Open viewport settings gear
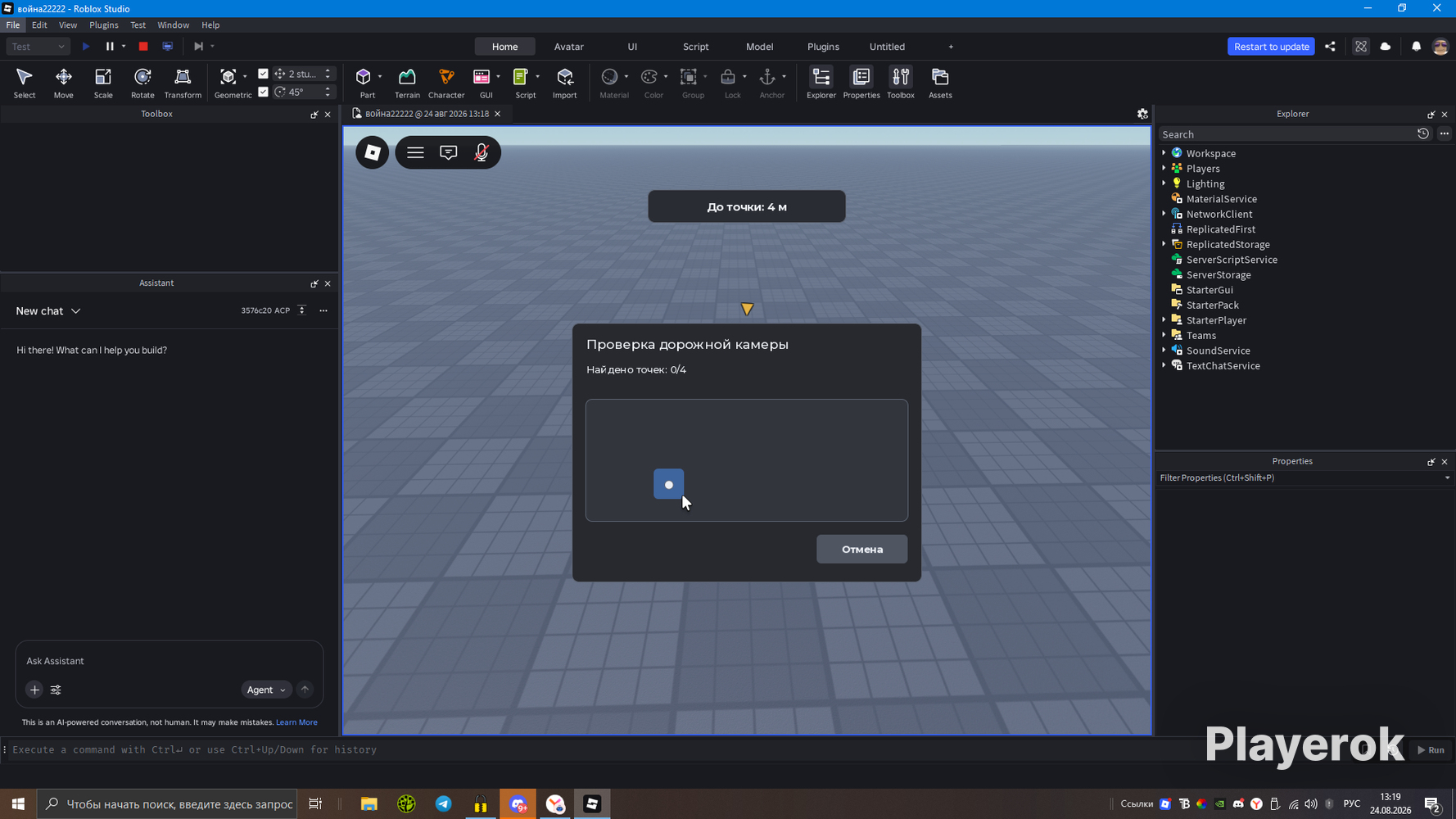This screenshot has width=1456, height=819. pos(1142,114)
